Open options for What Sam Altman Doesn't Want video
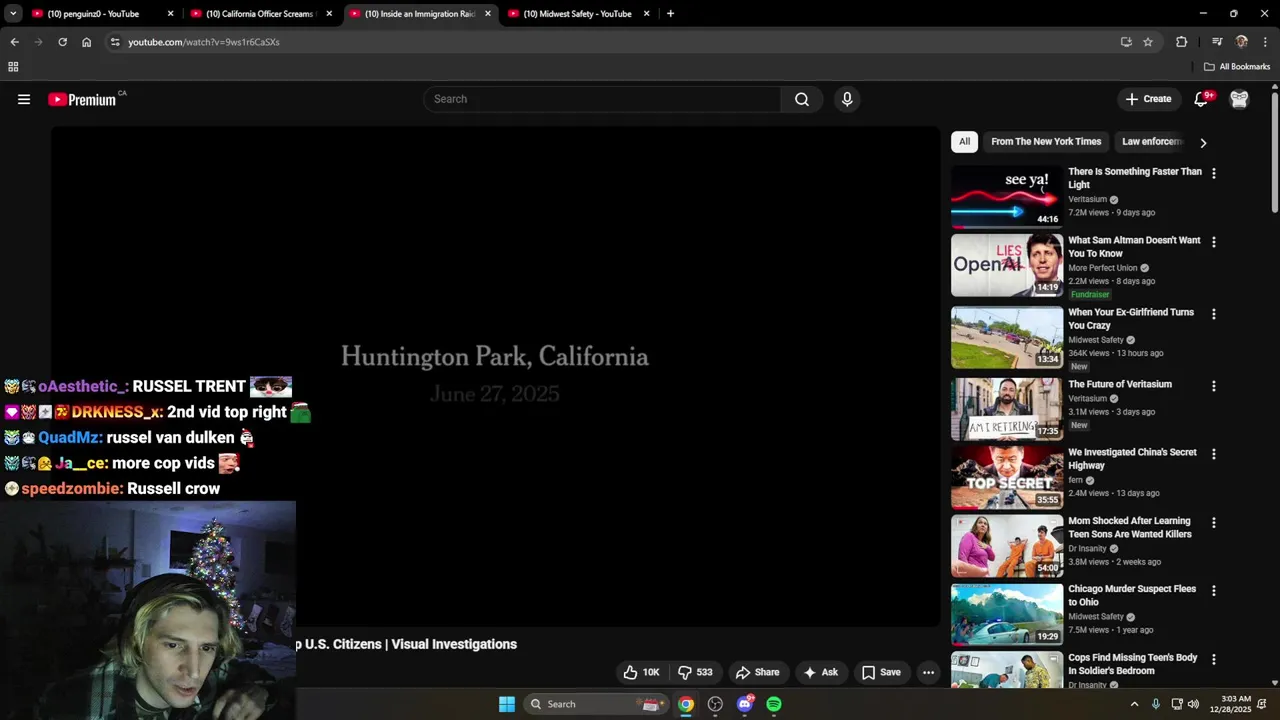 click(x=1213, y=242)
